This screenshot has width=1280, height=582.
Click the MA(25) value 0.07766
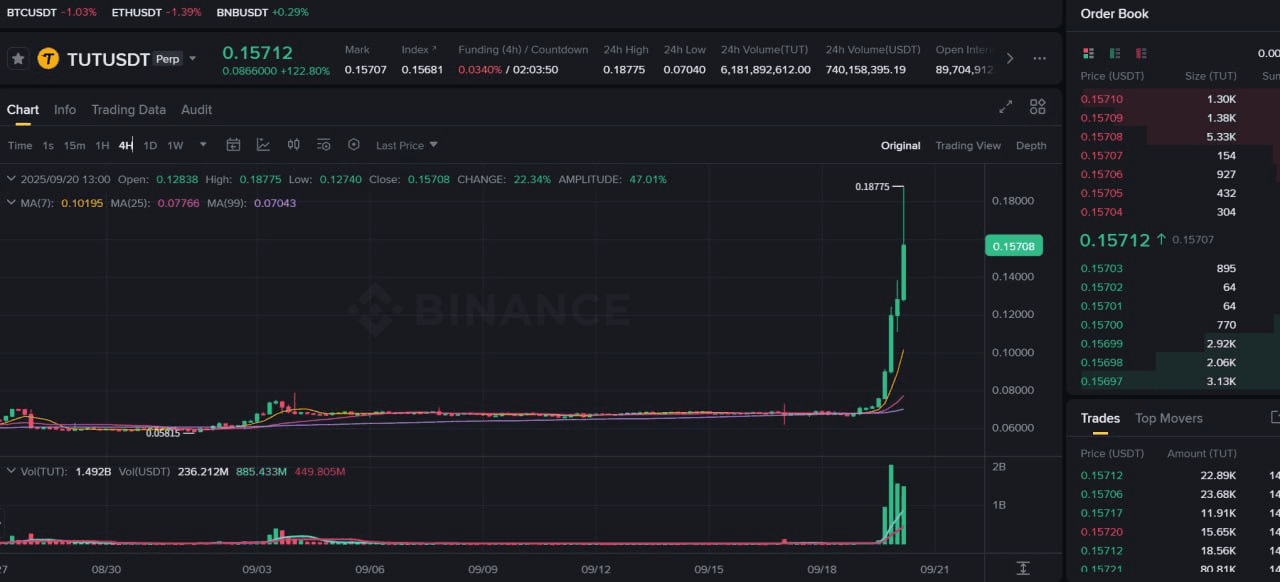(178, 203)
